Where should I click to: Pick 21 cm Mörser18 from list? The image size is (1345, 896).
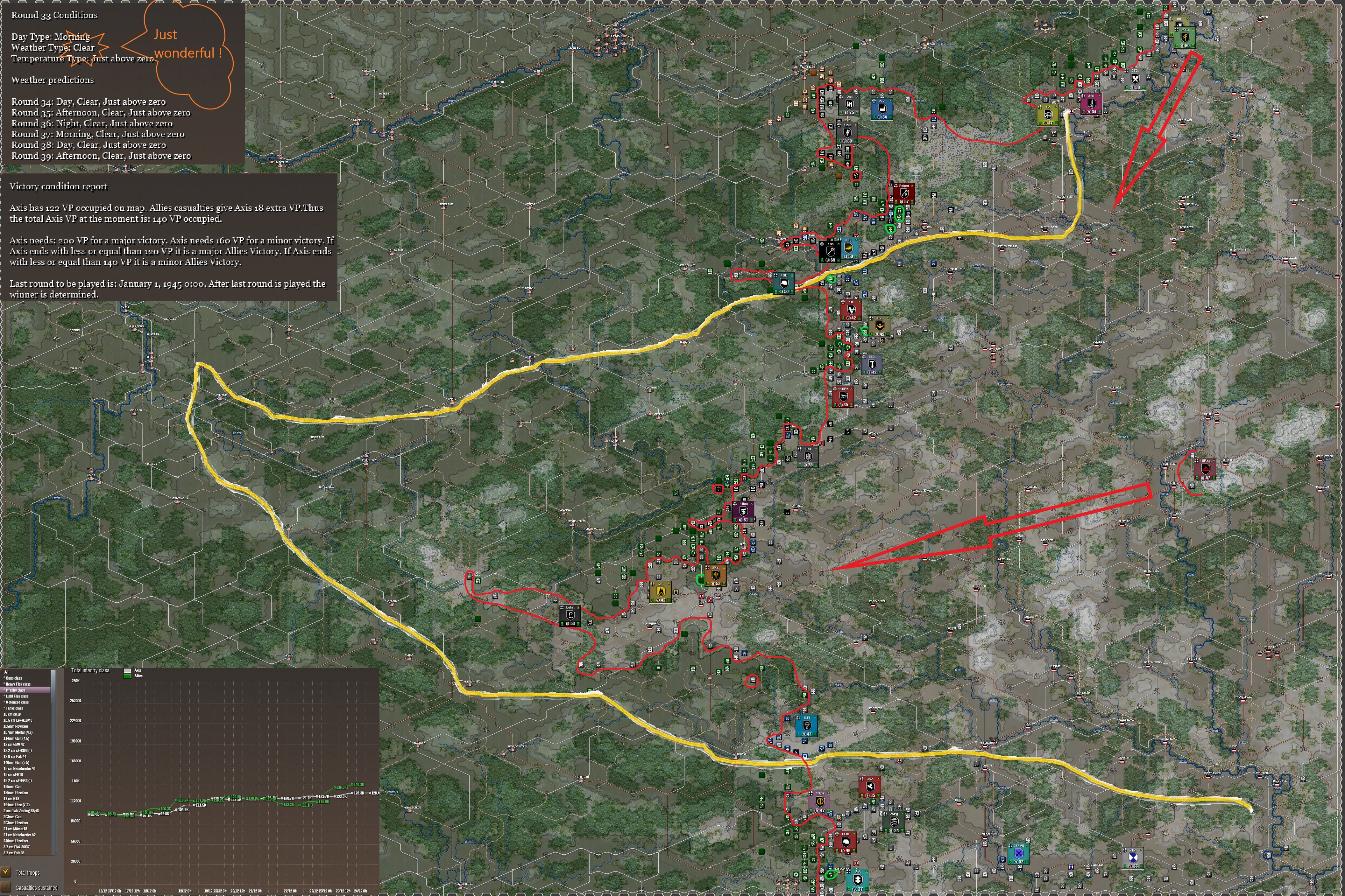(x=26, y=829)
